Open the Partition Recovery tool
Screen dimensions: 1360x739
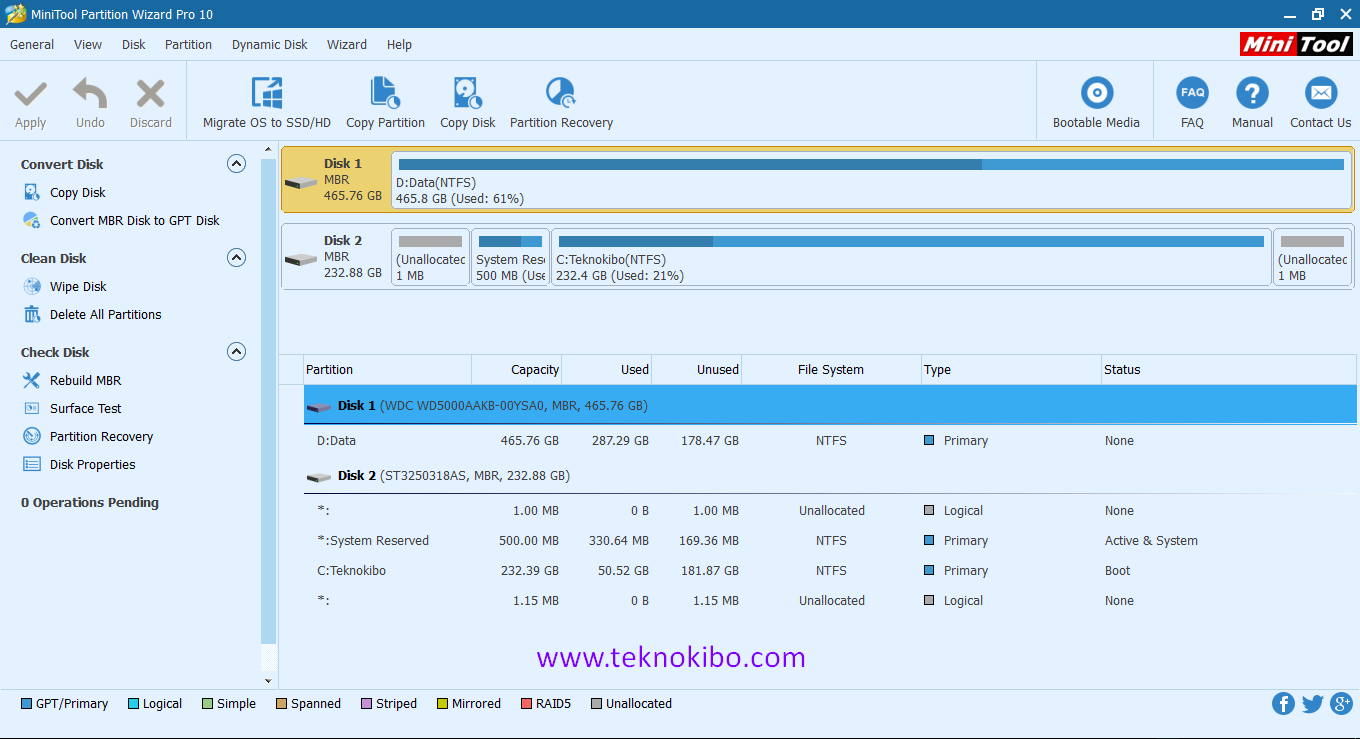pos(560,100)
